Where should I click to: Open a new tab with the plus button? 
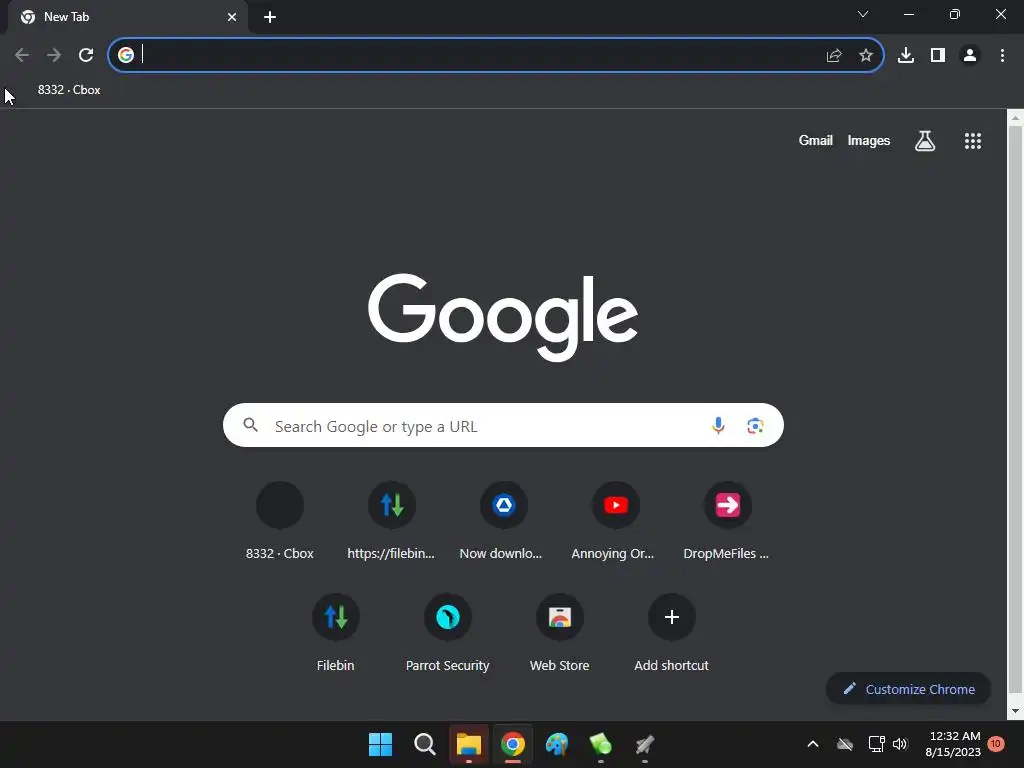tap(270, 17)
